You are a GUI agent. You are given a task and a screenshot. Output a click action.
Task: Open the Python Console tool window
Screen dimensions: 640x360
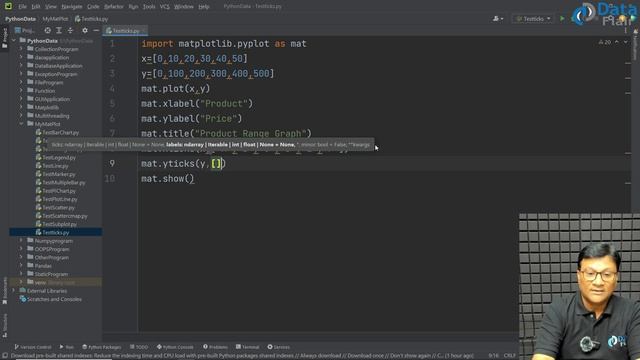pos(175,347)
